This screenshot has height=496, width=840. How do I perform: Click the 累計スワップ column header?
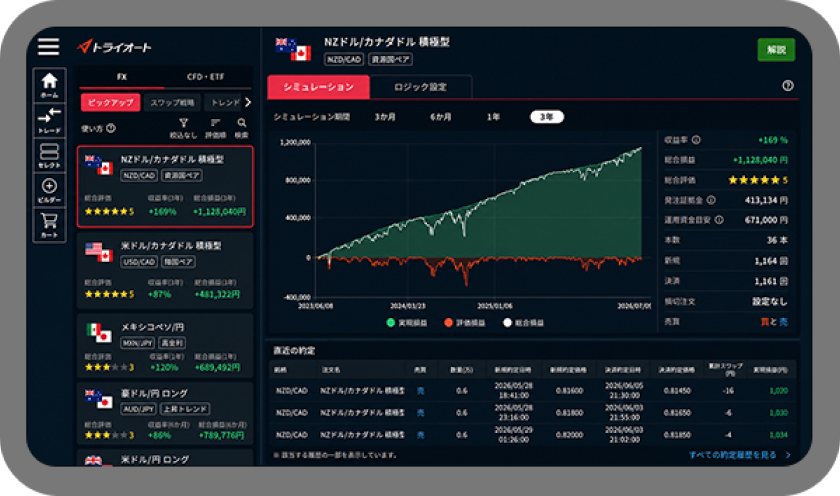point(725,369)
